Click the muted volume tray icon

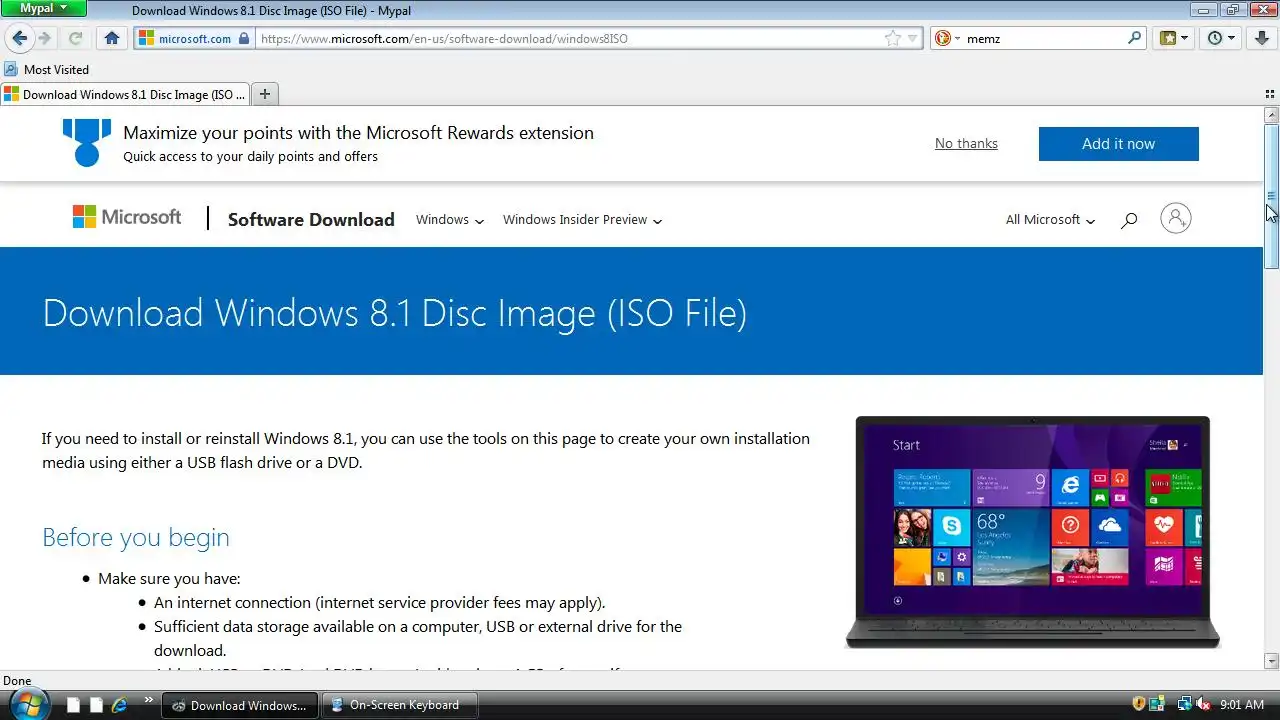coord(1203,704)
